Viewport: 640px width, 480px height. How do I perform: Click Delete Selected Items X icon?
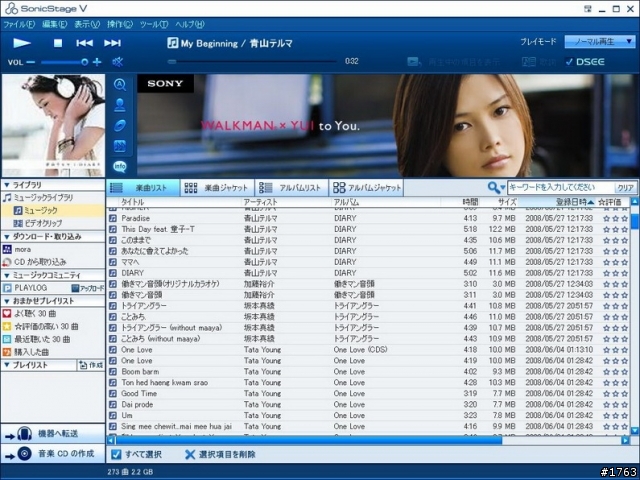[189, 454]
